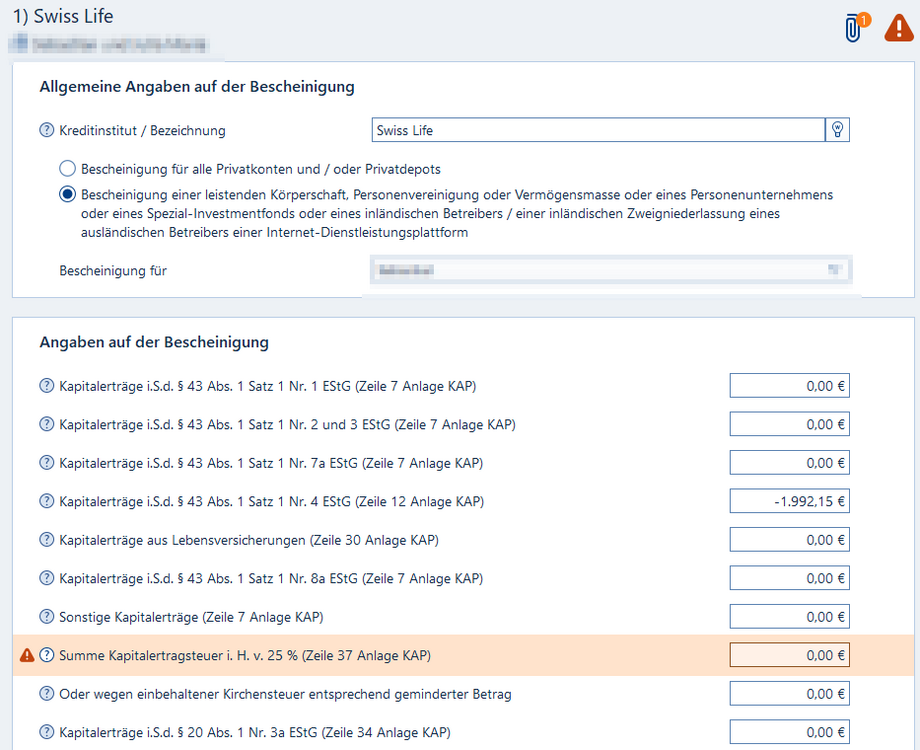Click the red warning triangle at top right
The image size is (920, 750).
(898, 29)
